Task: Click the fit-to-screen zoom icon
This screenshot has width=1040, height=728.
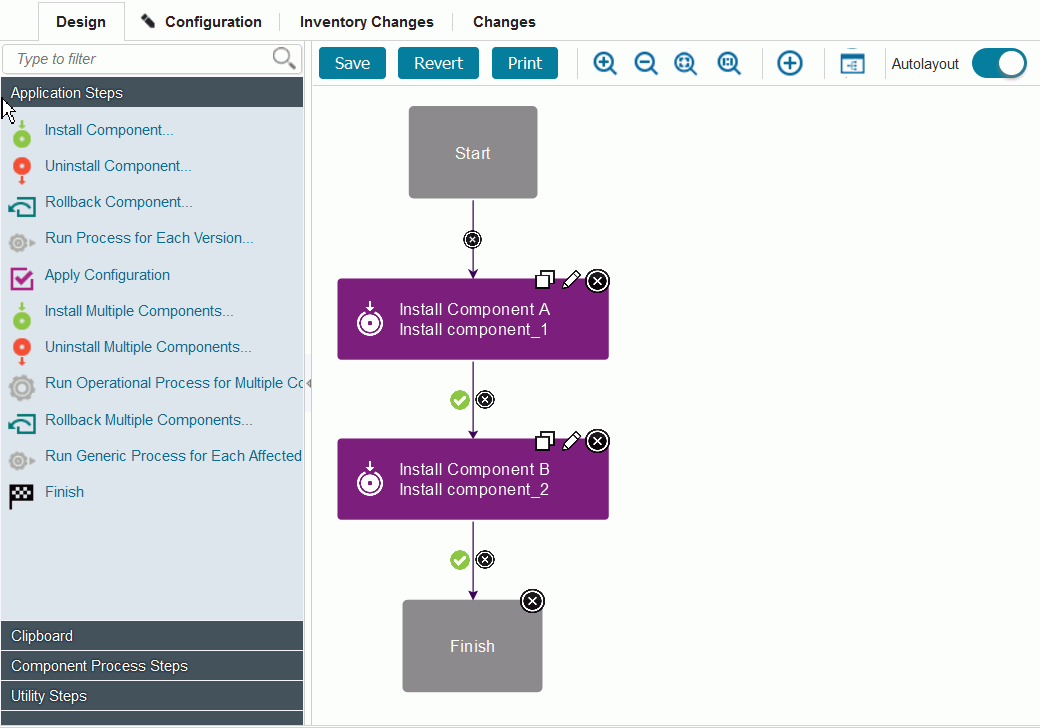Action: click(x=685, y=63)
